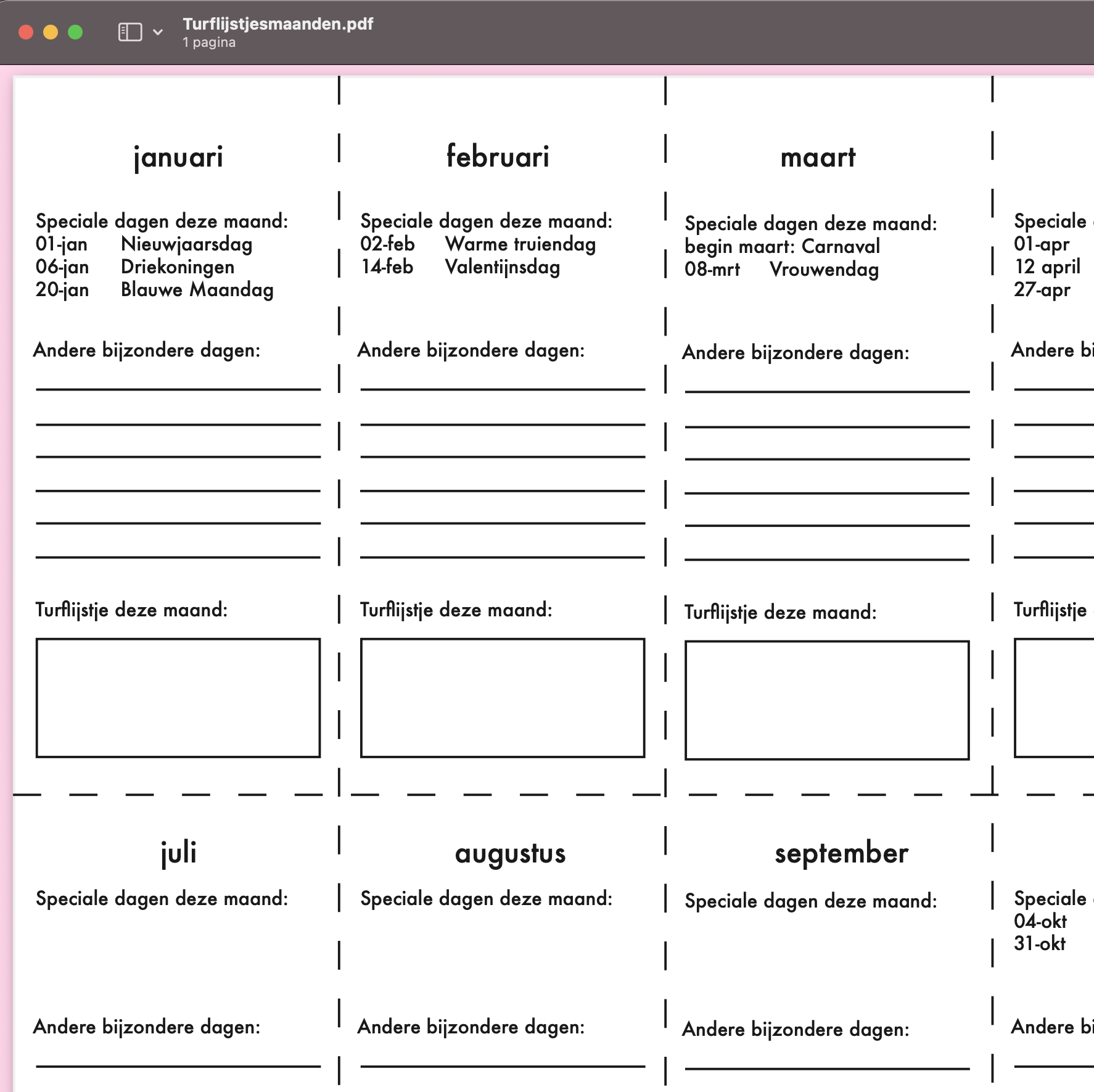The width and height of the screenshot is (1094, 1092).
Task: Click inside maart's Turflijstje tally box
Action: click(827, 700)
